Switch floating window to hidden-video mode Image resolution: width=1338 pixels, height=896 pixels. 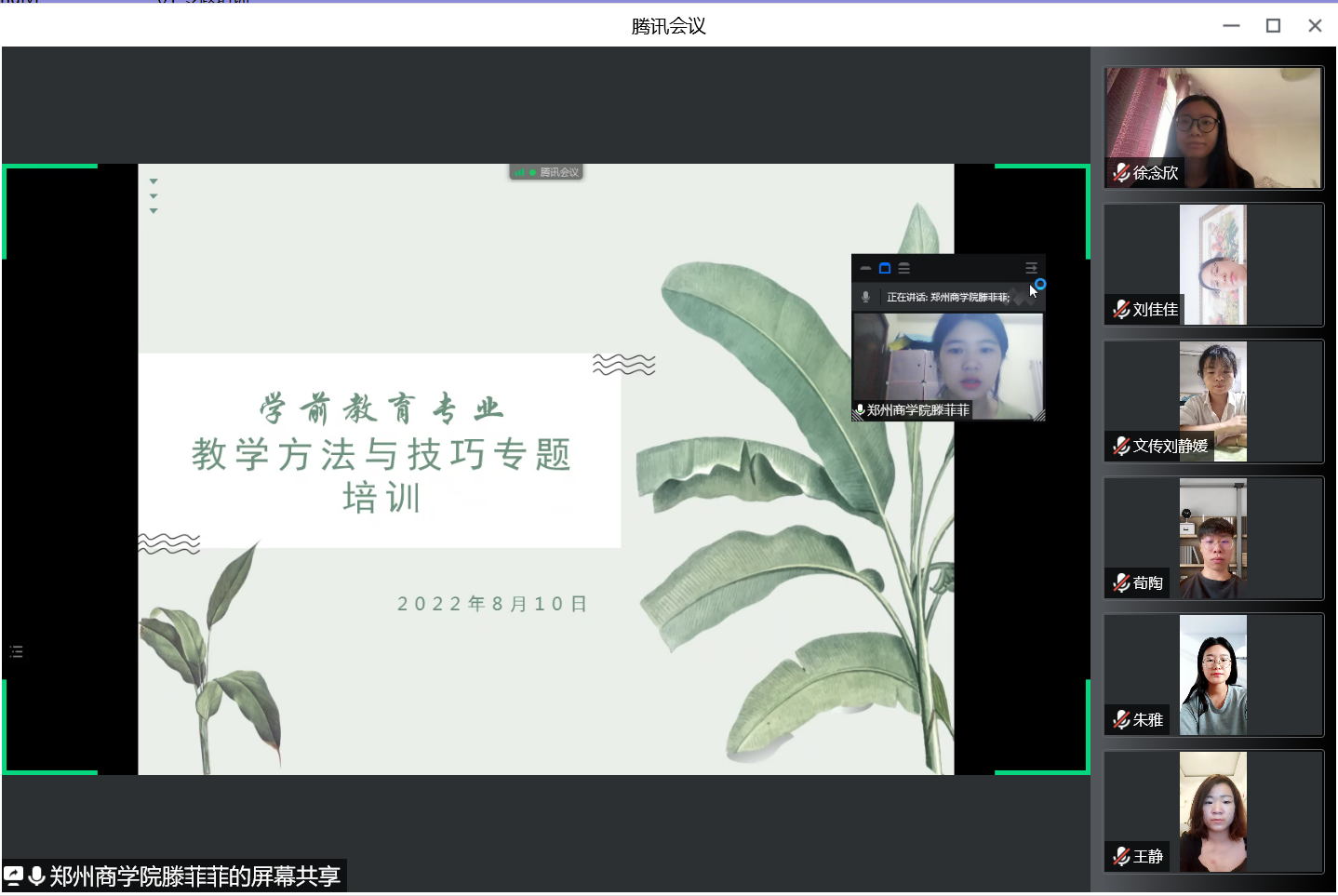865,268
